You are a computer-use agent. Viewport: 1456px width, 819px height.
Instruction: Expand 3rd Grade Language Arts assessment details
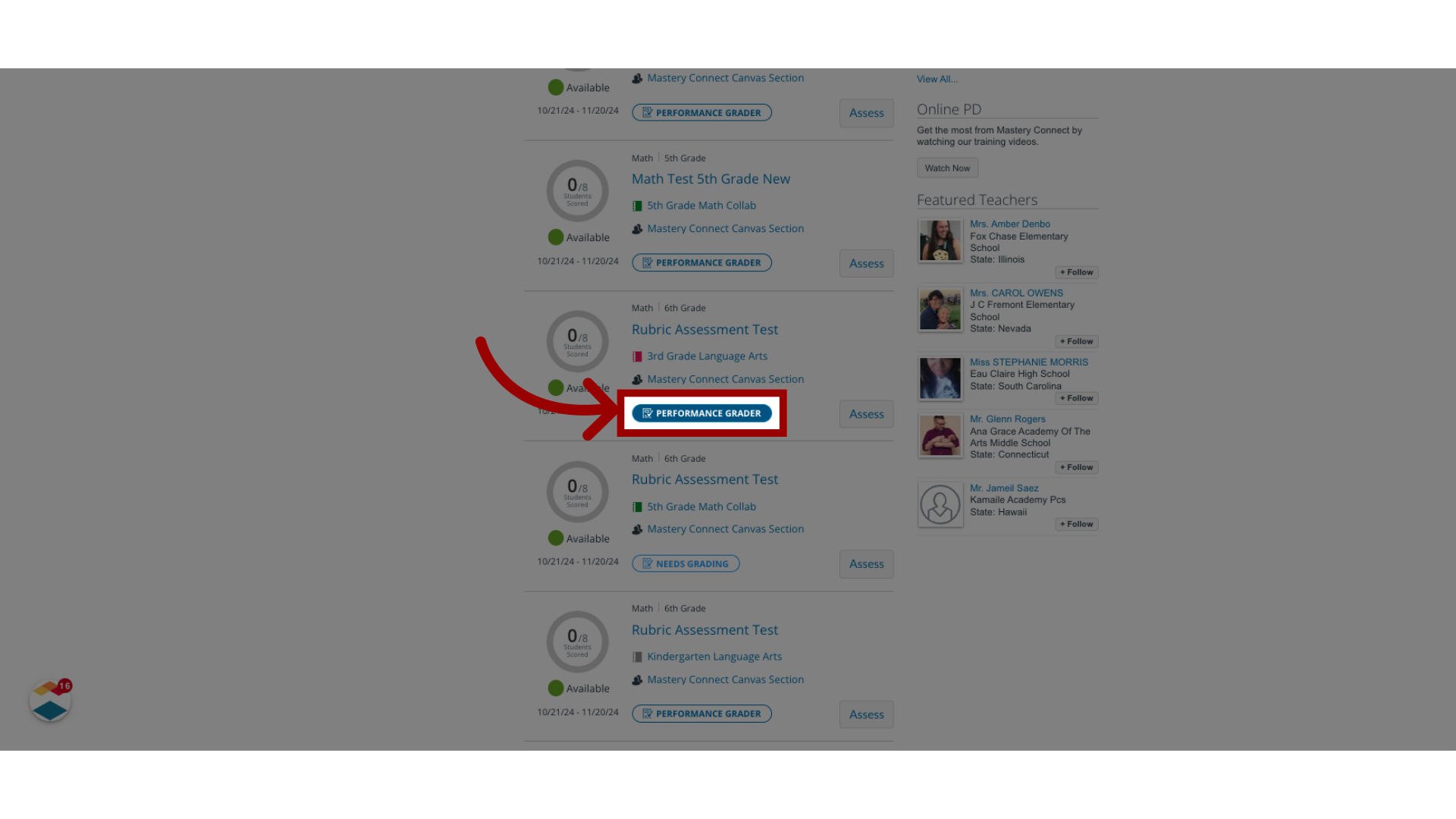click(707, 355)
